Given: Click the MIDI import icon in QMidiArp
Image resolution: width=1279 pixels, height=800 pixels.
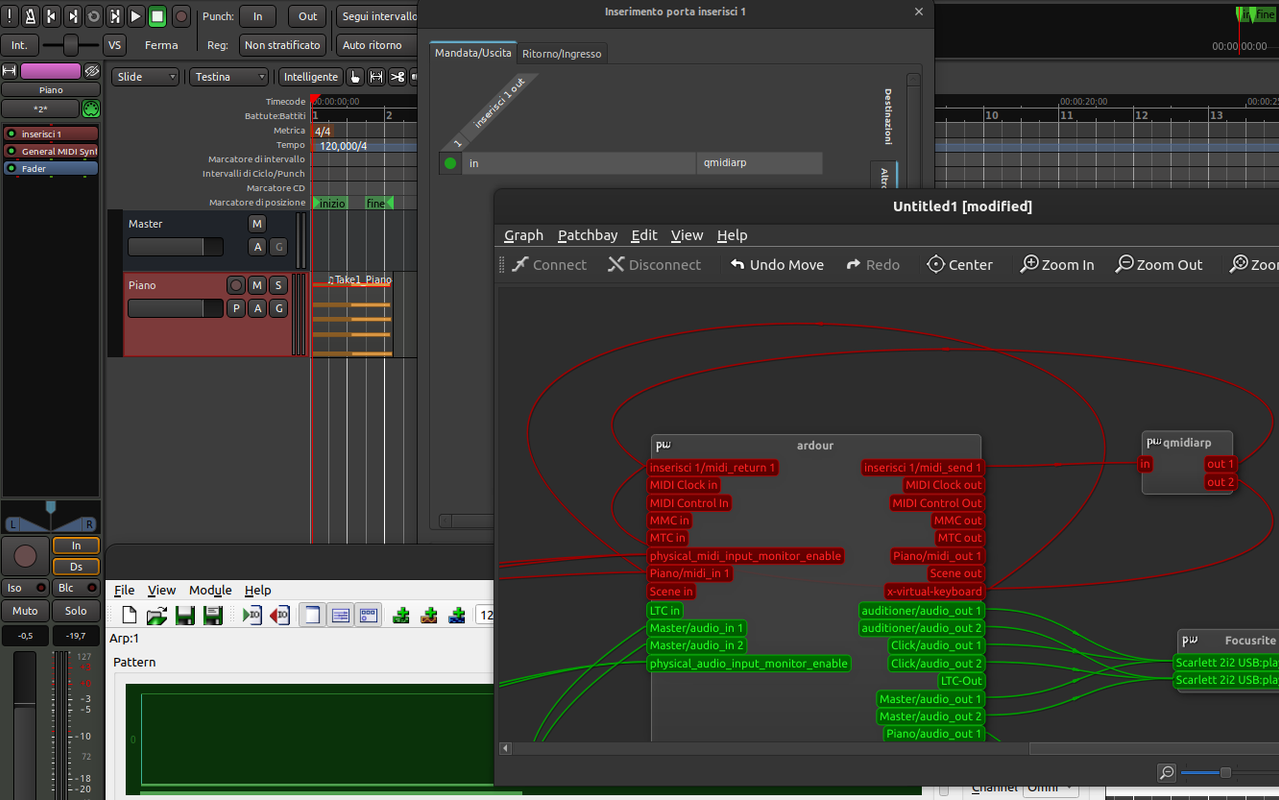Looking at the screenshot, I should (252, 615).
